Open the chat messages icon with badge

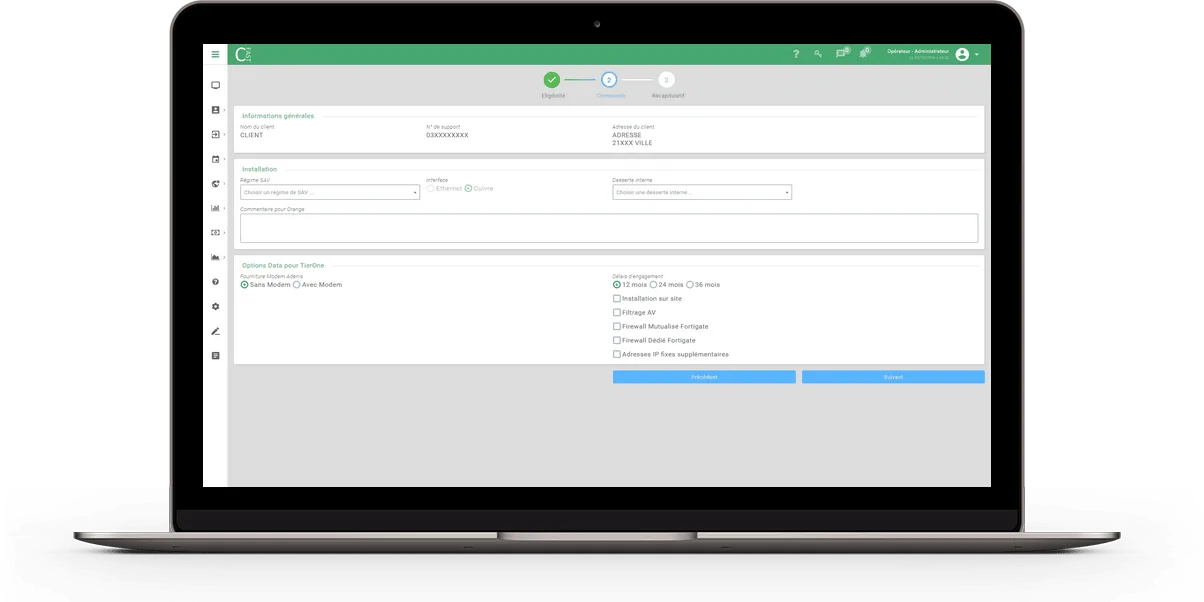[x=842, y=53]
